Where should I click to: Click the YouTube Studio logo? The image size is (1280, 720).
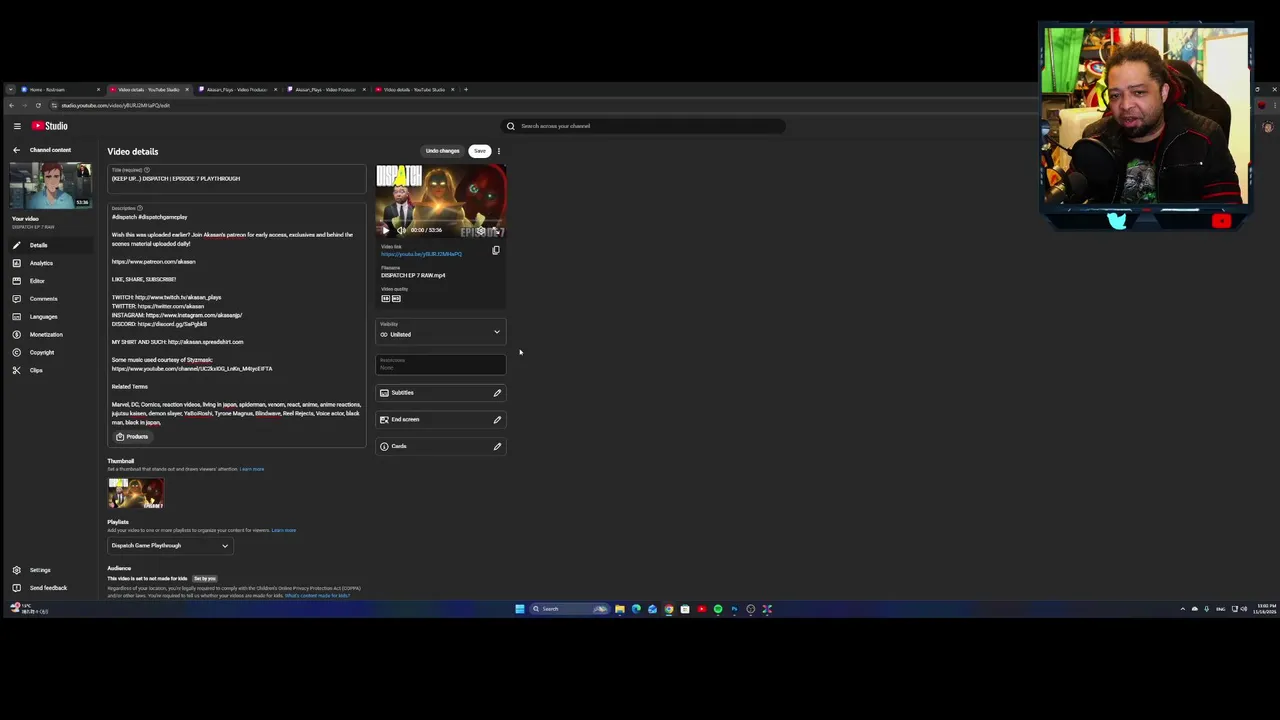[x=50, y=126]
